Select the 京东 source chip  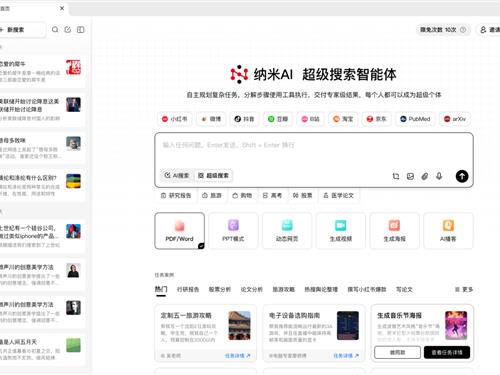[376, 119]
